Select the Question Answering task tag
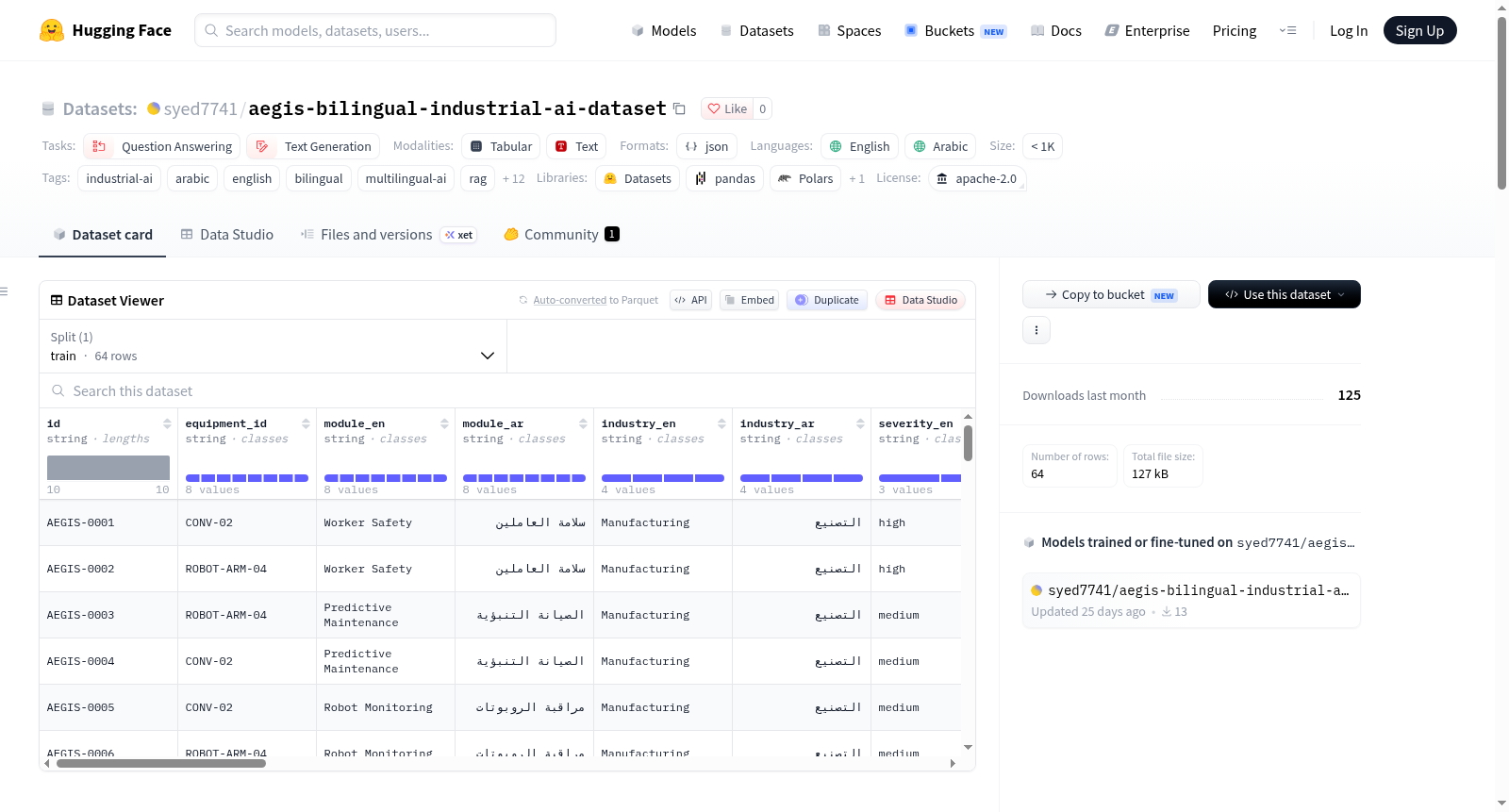Screen dimensions: 1509x812 [x=162, y=146]
